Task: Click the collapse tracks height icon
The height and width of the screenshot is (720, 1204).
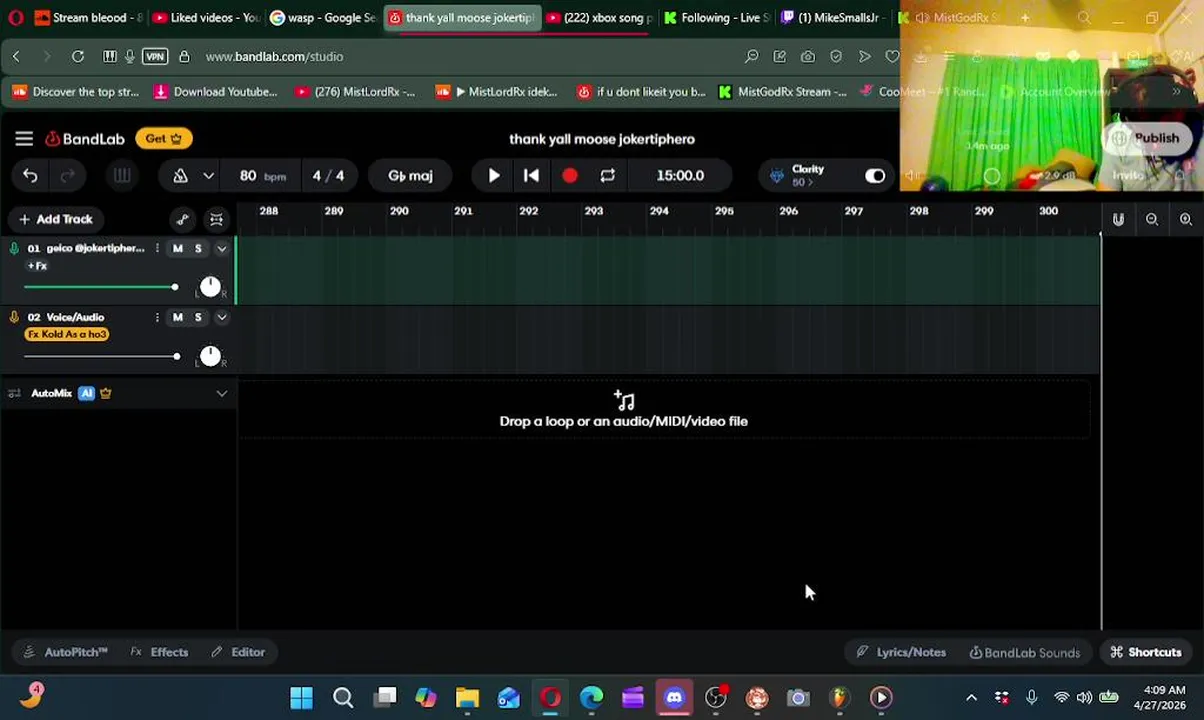Action: (216, 219)
